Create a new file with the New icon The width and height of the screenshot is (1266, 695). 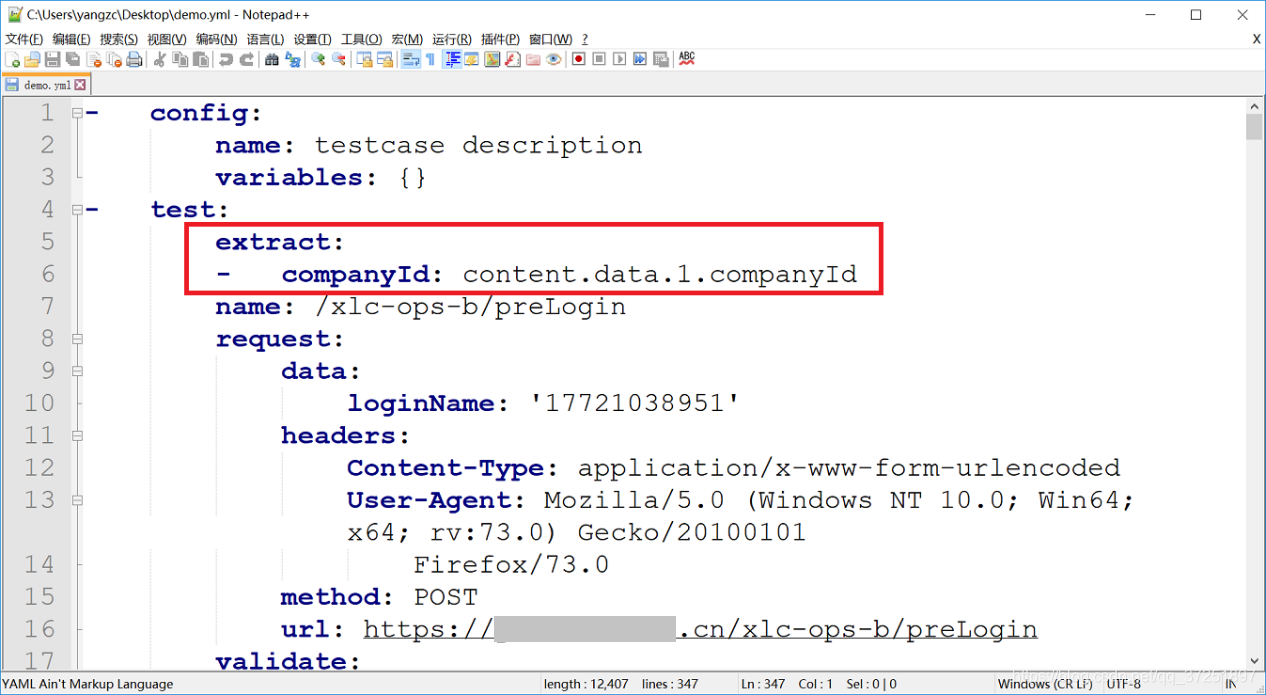tap(12, 60)
